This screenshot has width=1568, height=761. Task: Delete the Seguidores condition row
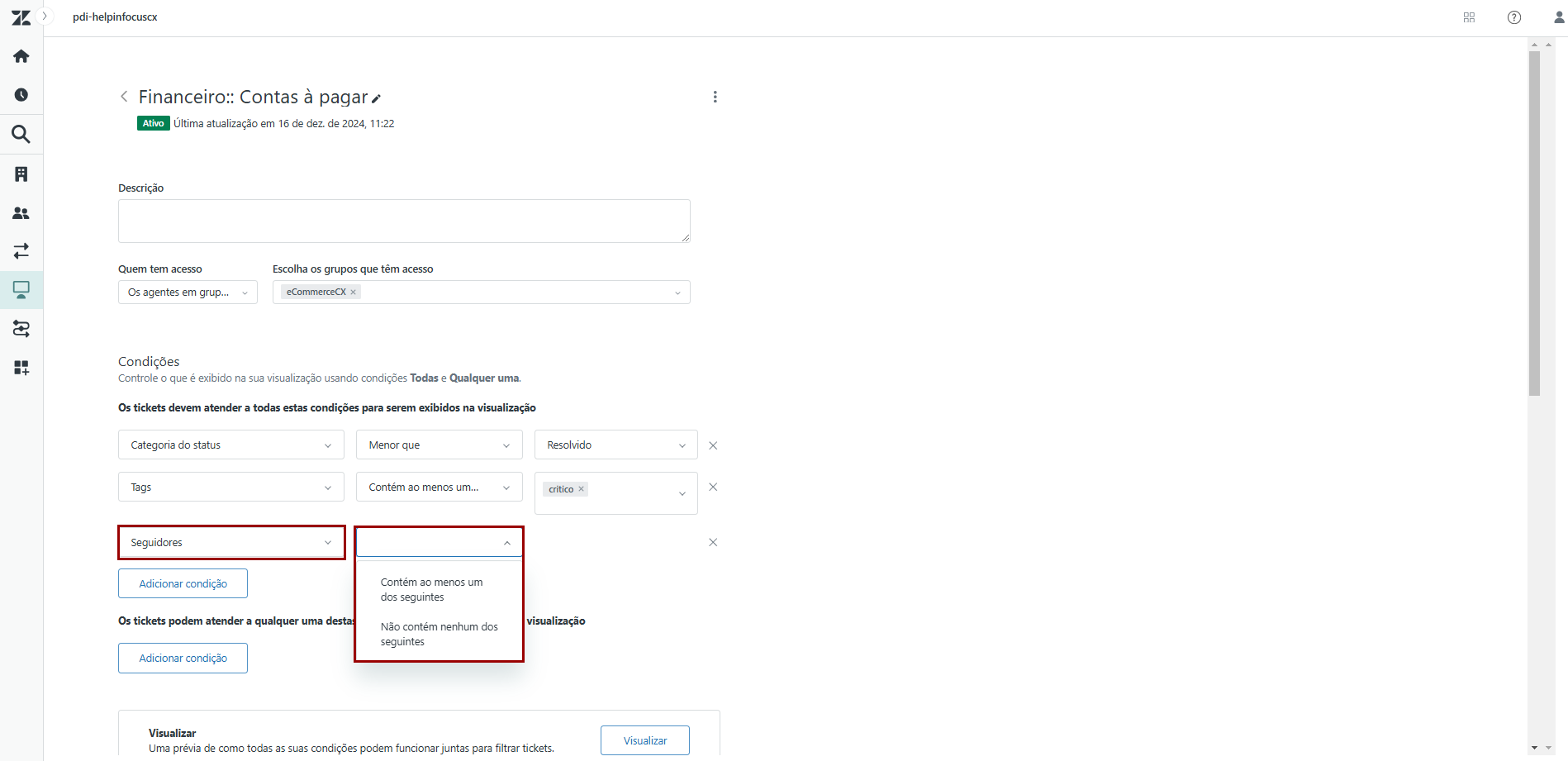pos(713,543)
